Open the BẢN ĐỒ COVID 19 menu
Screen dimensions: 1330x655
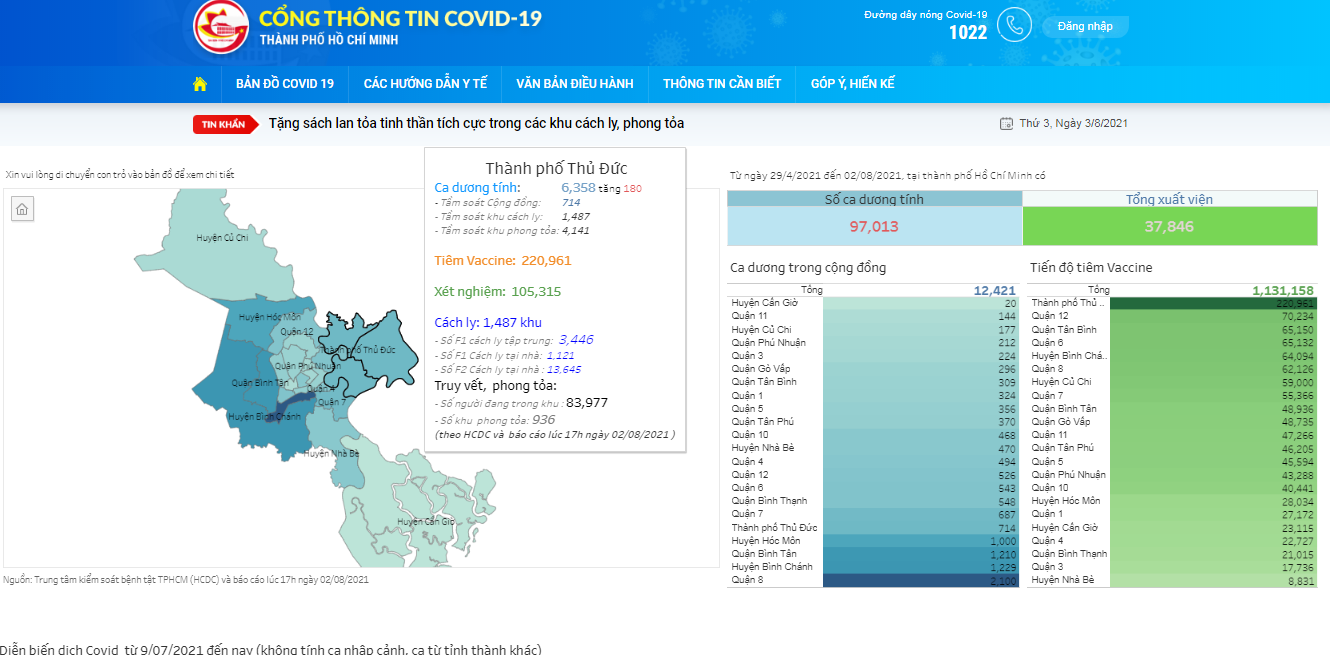tap(285, 84)
